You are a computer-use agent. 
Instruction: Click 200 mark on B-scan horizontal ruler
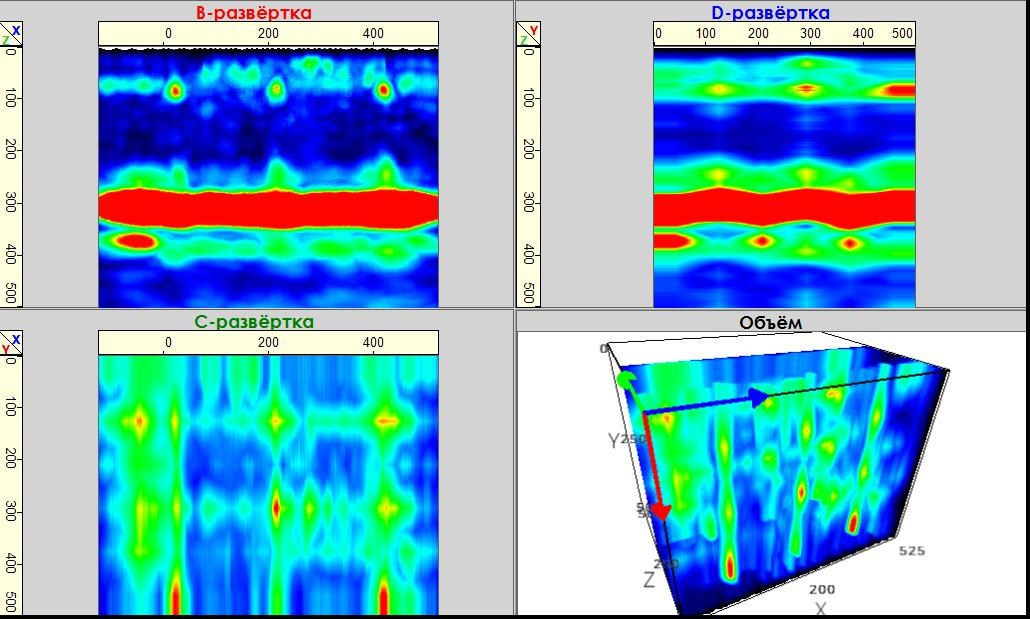(x=269, y=34)
